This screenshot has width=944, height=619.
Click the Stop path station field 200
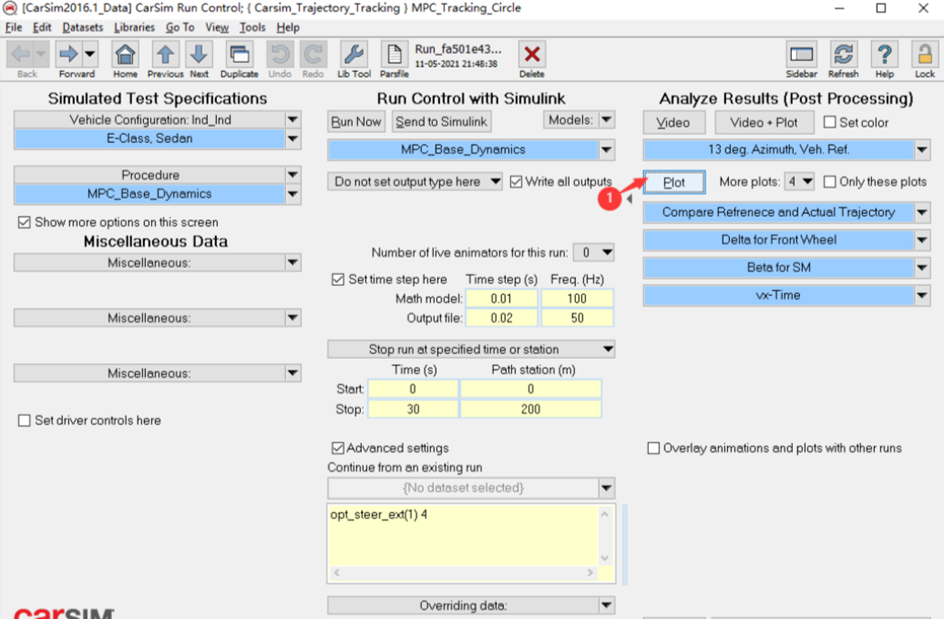pos(530,409)
